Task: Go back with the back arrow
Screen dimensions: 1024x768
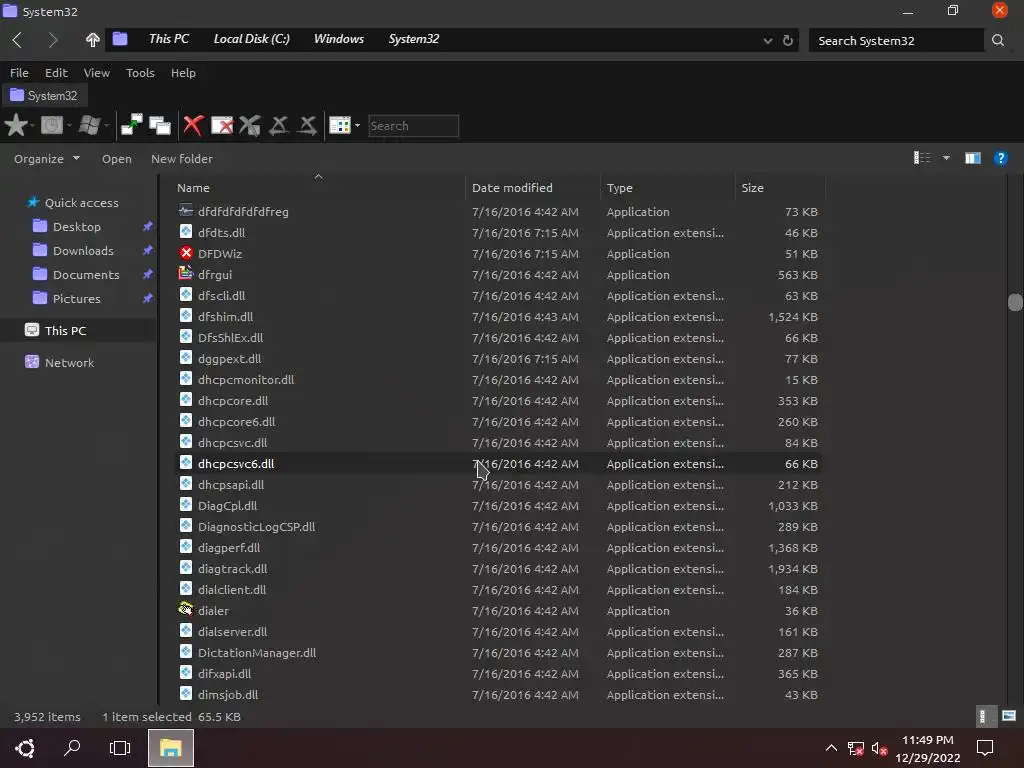Action: pyautogui.click(x=17, y=40)
